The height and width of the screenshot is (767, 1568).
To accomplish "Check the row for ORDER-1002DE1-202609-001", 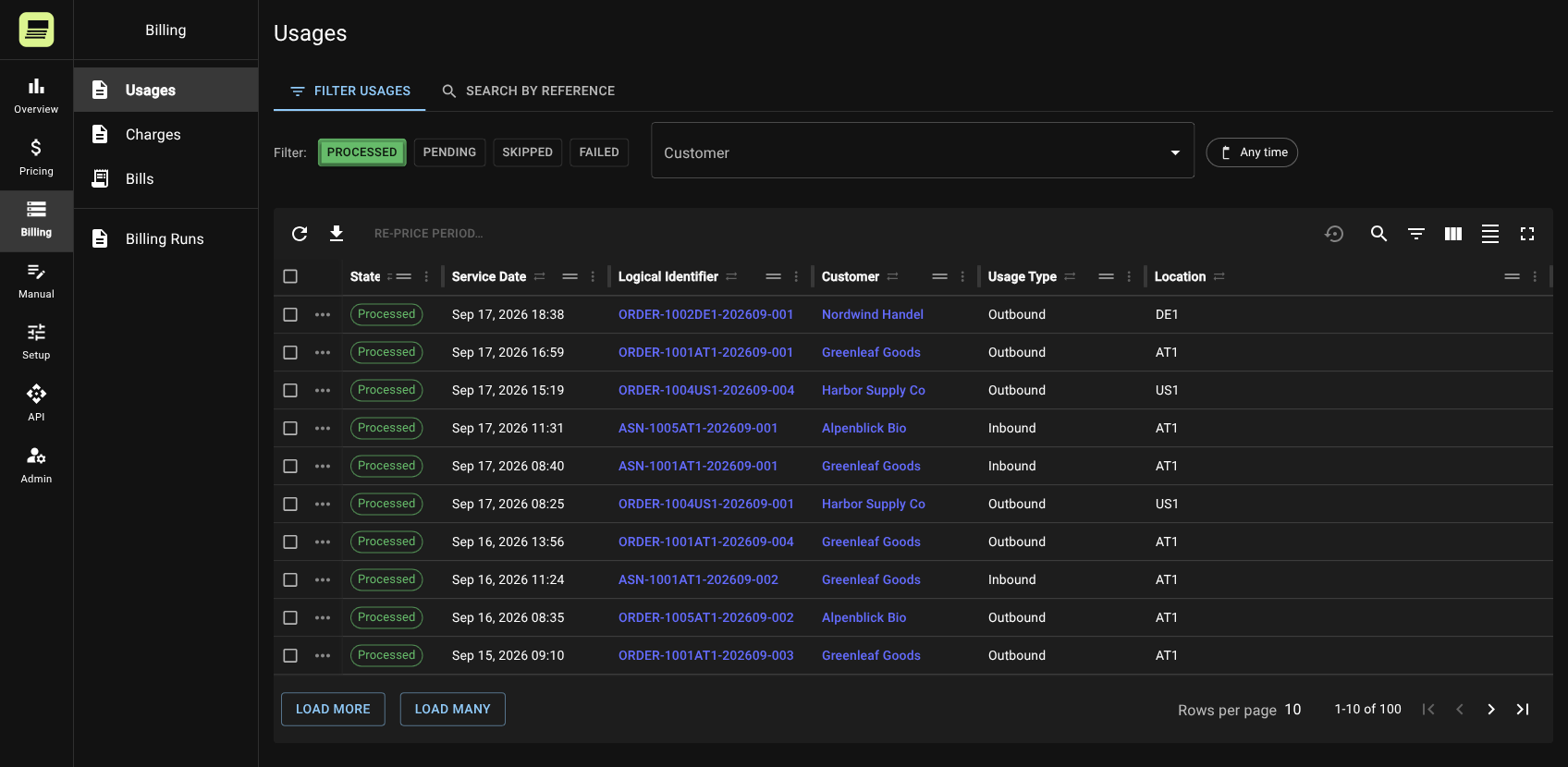I will pos(290,314).
